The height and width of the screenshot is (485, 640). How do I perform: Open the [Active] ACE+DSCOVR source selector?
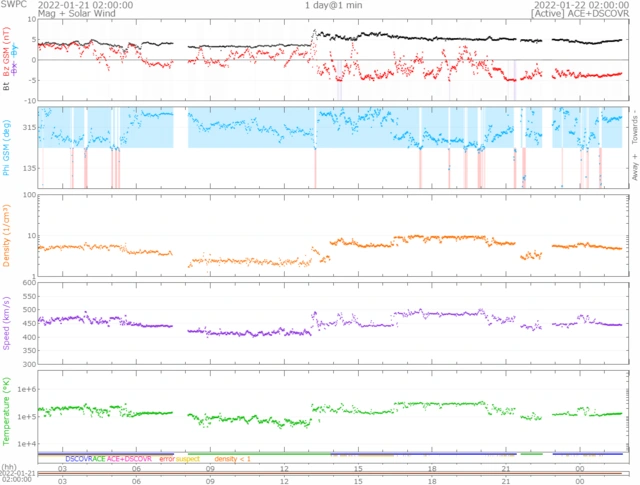582,14
